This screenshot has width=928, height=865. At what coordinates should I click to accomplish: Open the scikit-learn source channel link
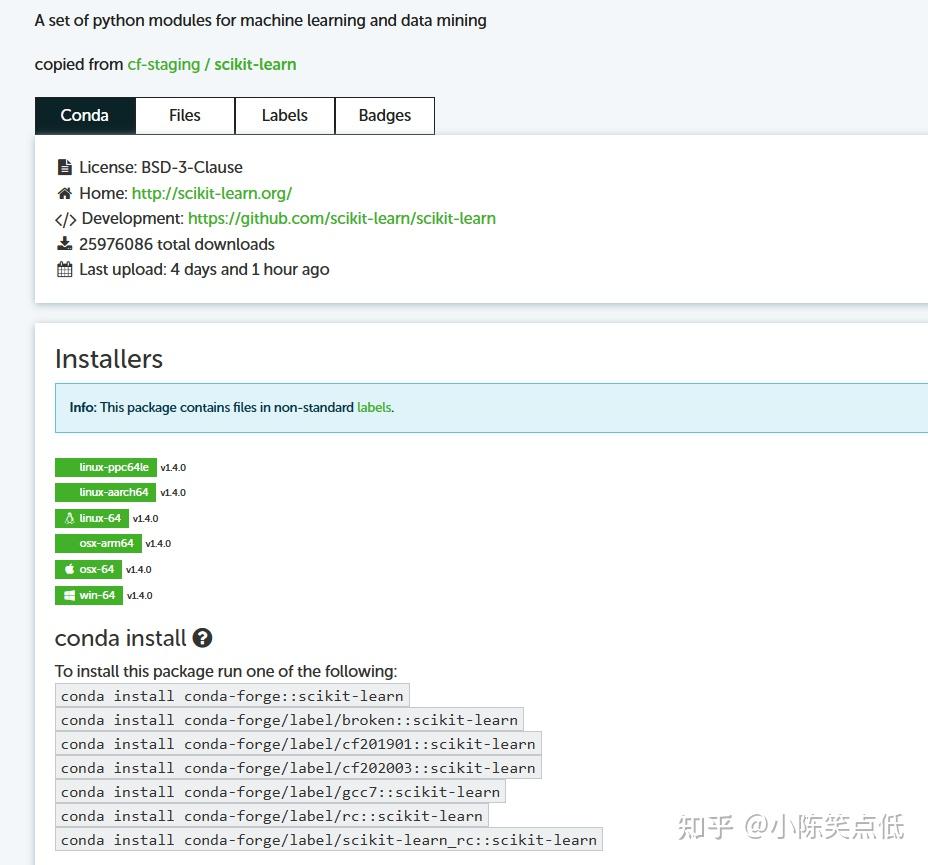tap(255, 64)
